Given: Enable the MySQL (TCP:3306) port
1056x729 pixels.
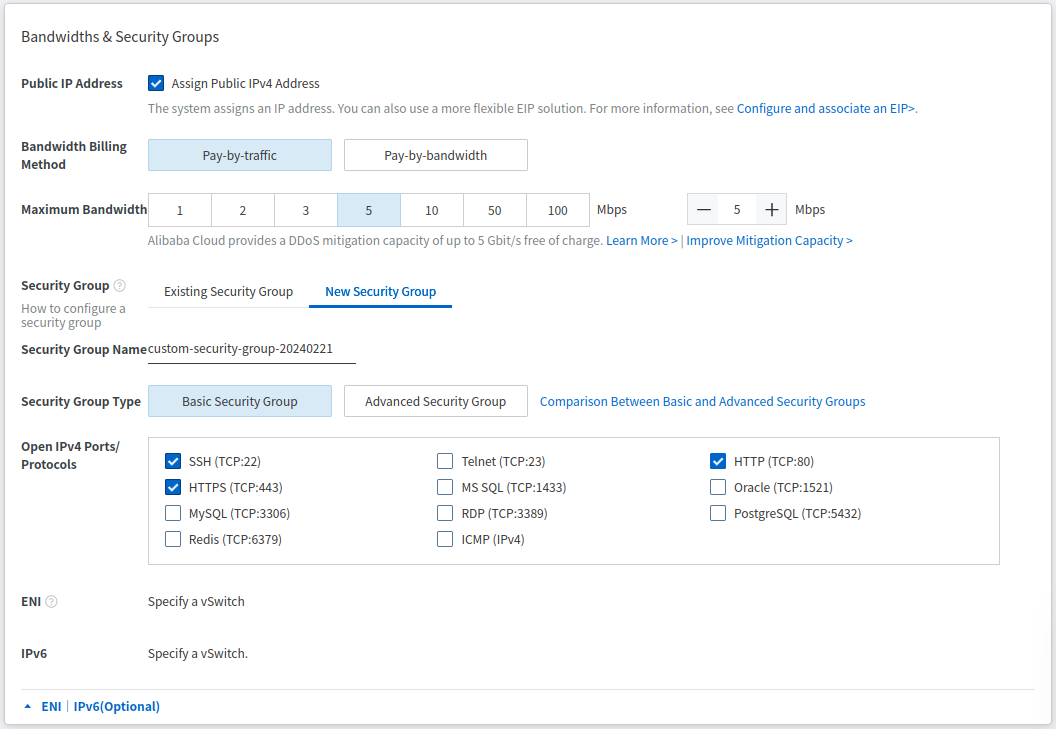Looking at the screenshot, I should (173, 512).
